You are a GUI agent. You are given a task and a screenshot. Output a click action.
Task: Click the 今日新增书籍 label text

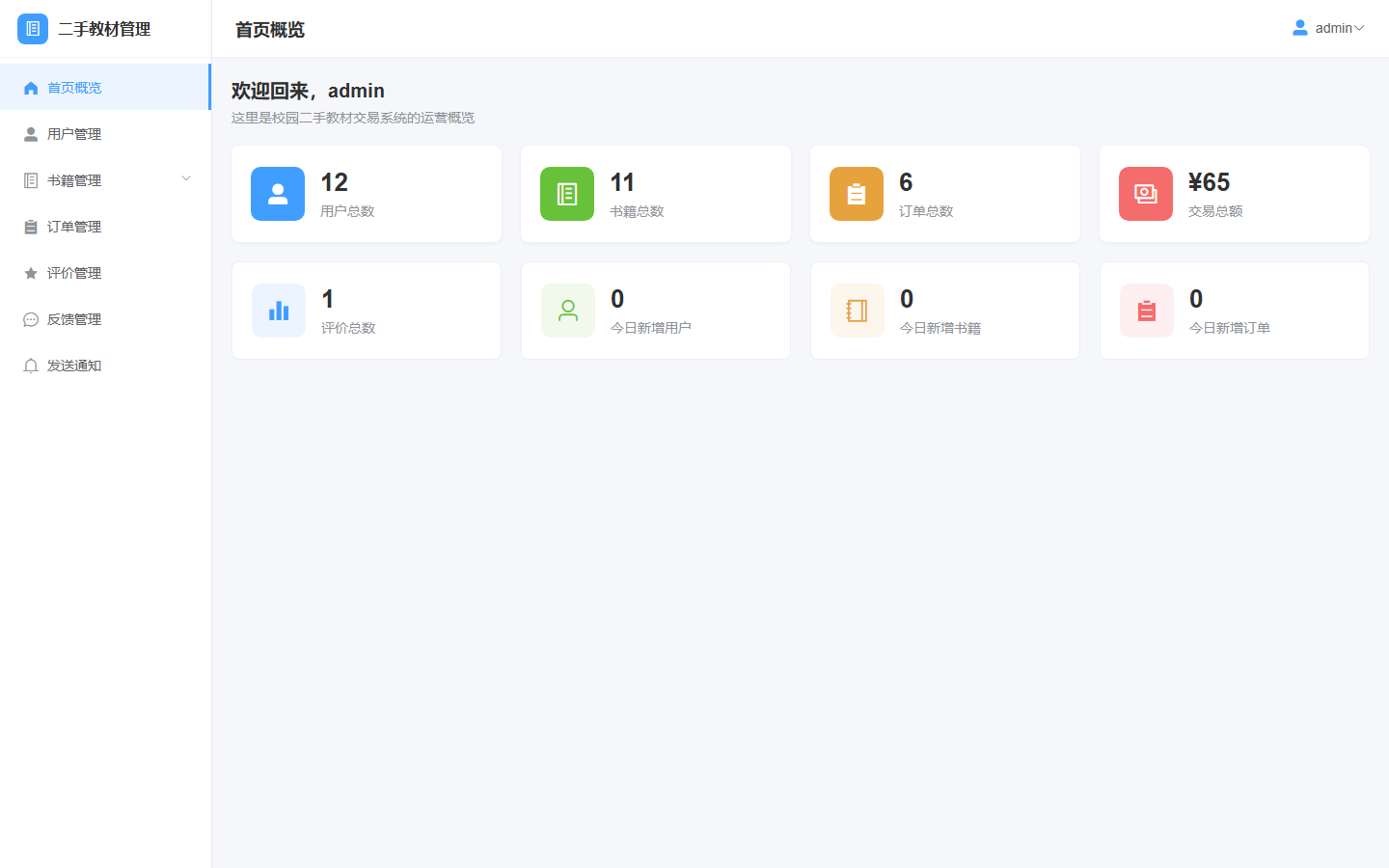[940, 328]
